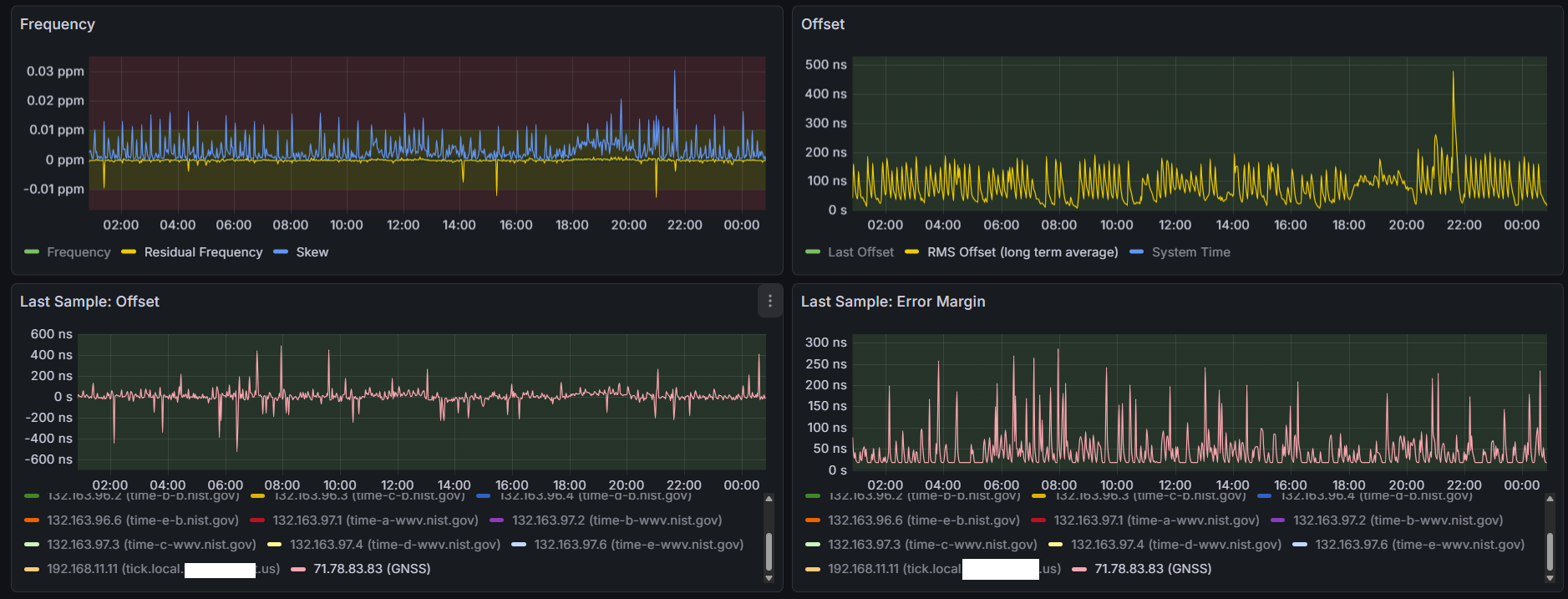Click the Frequency panel title
This screenshot has height=599, width=1568.
58,24
